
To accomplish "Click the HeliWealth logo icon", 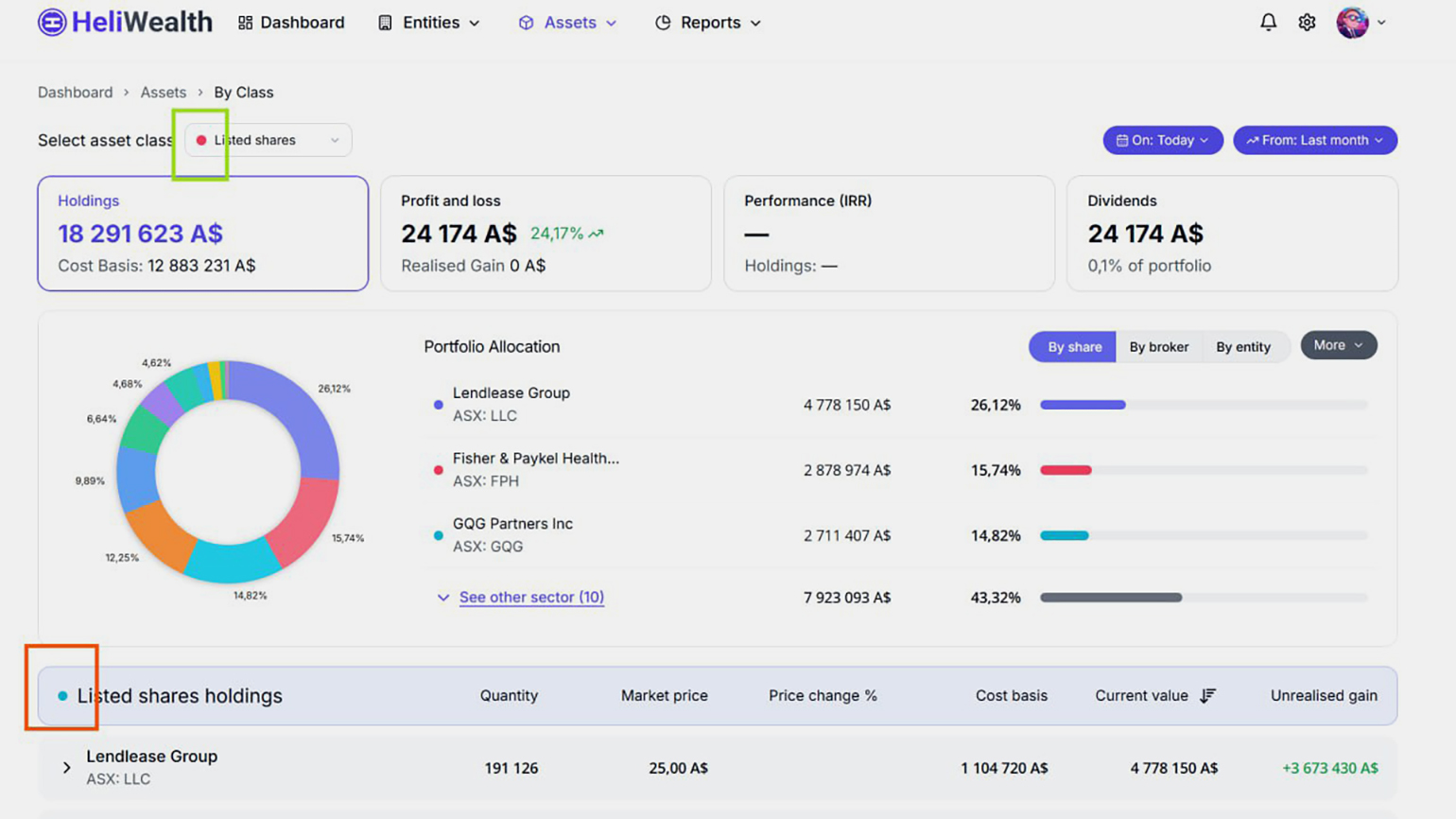I will pos(52,22).
